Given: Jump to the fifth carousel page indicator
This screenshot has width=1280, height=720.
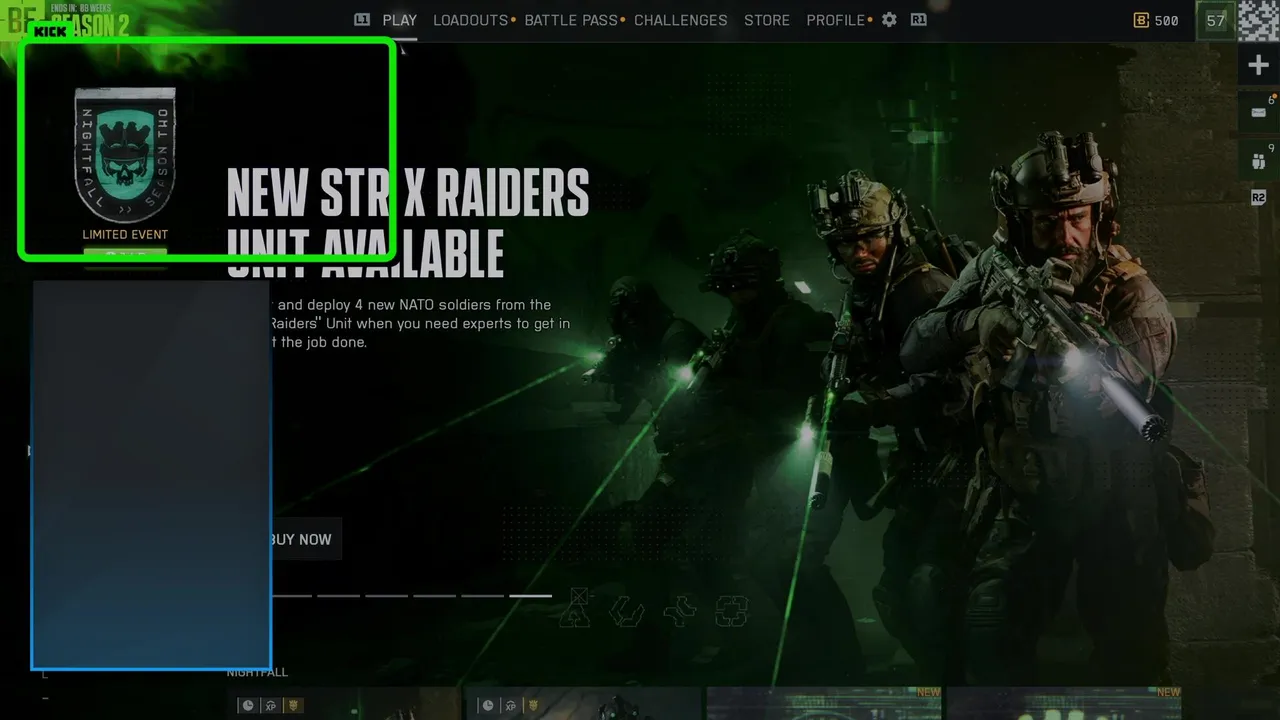Looking at the screenshot, I should 482,595.
